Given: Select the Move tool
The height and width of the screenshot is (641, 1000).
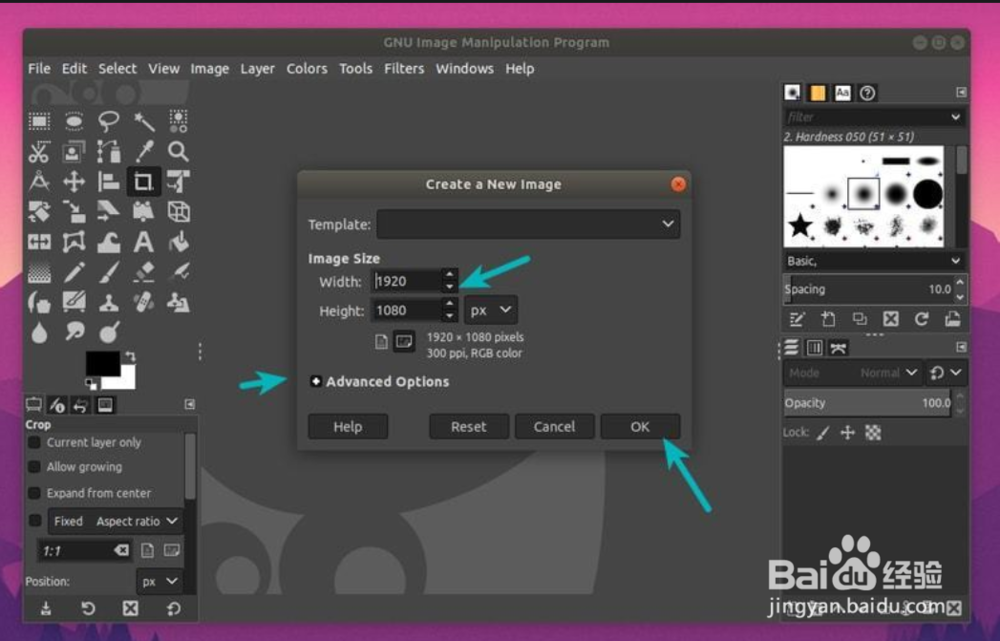Looking at the screenshot, I should click(x=74, y=182).
